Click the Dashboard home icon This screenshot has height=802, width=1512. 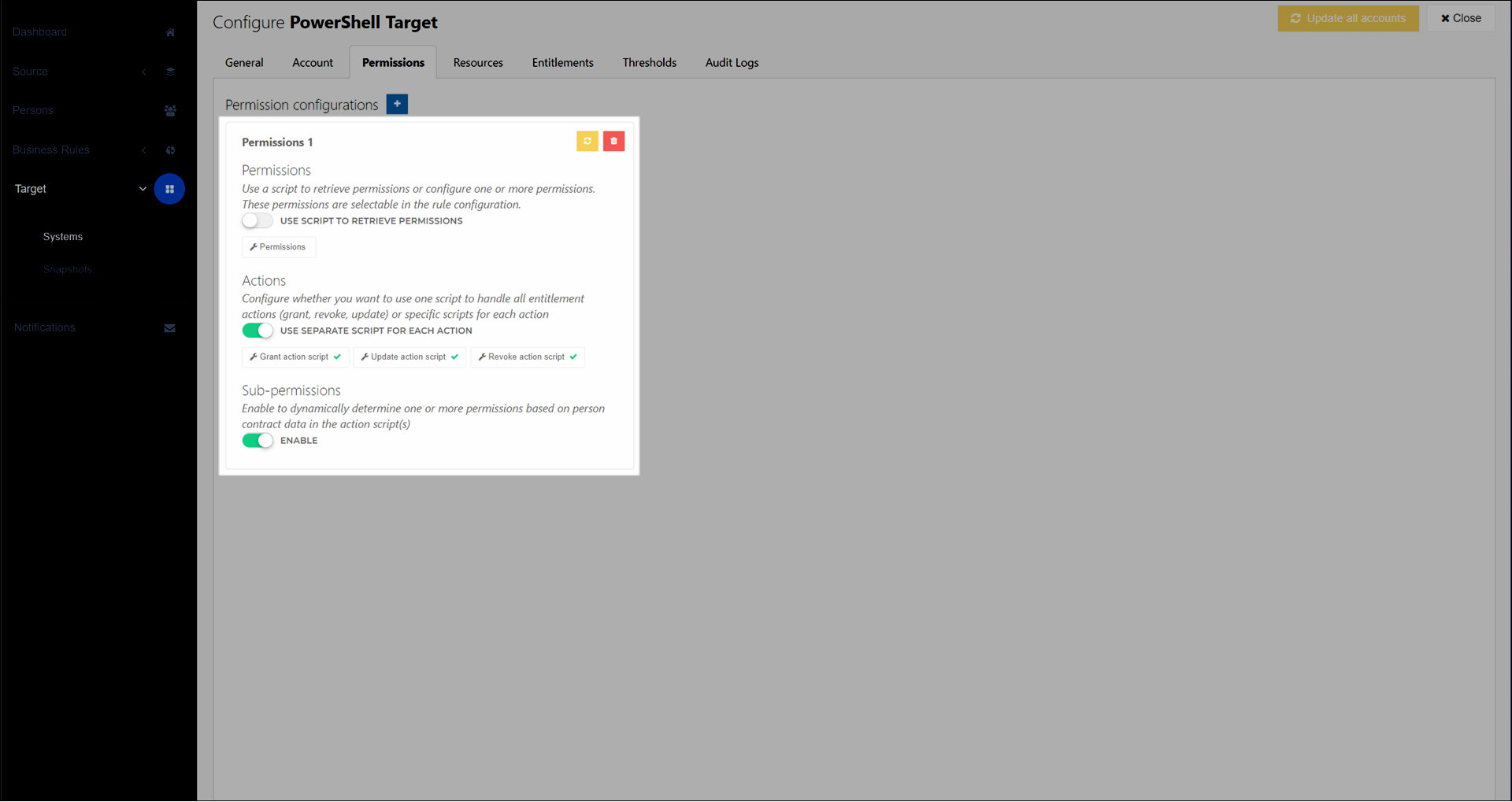pos(170,32)
